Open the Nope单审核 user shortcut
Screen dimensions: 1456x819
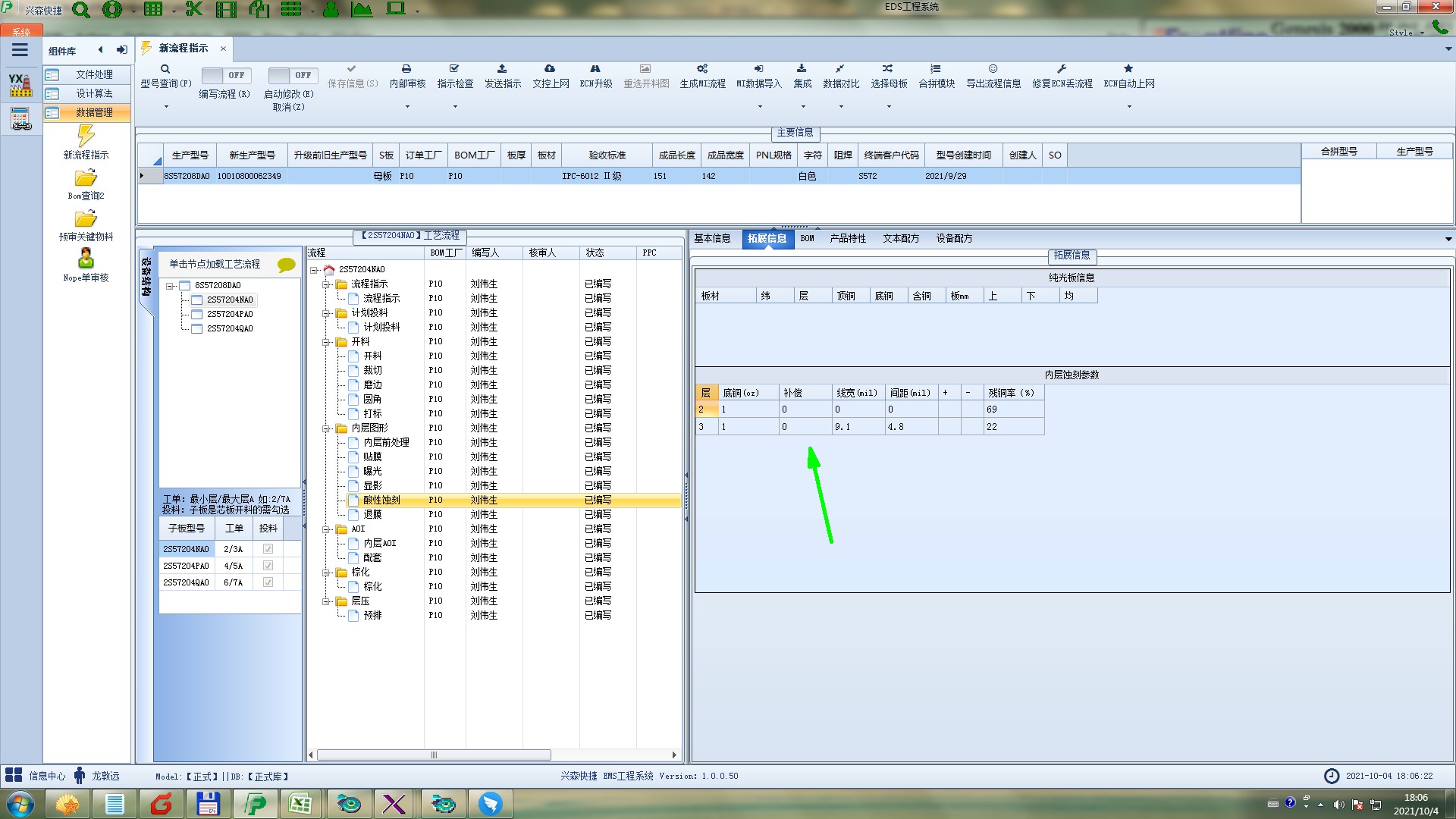[86, 266]
